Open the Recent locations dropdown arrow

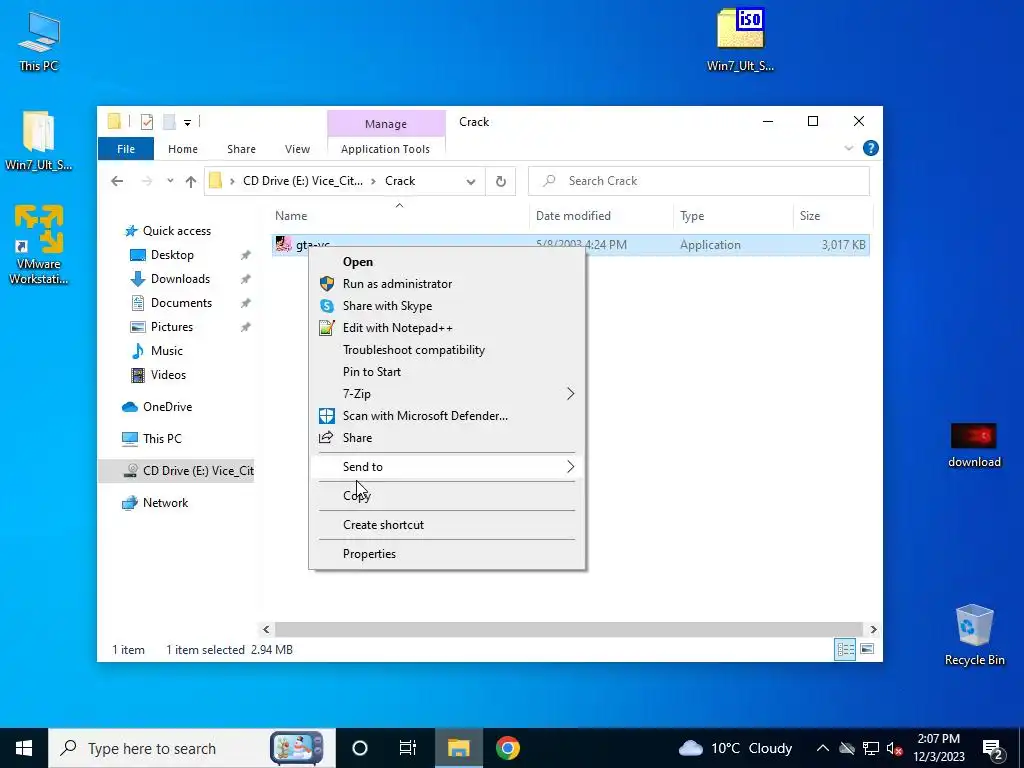(170, 181)
